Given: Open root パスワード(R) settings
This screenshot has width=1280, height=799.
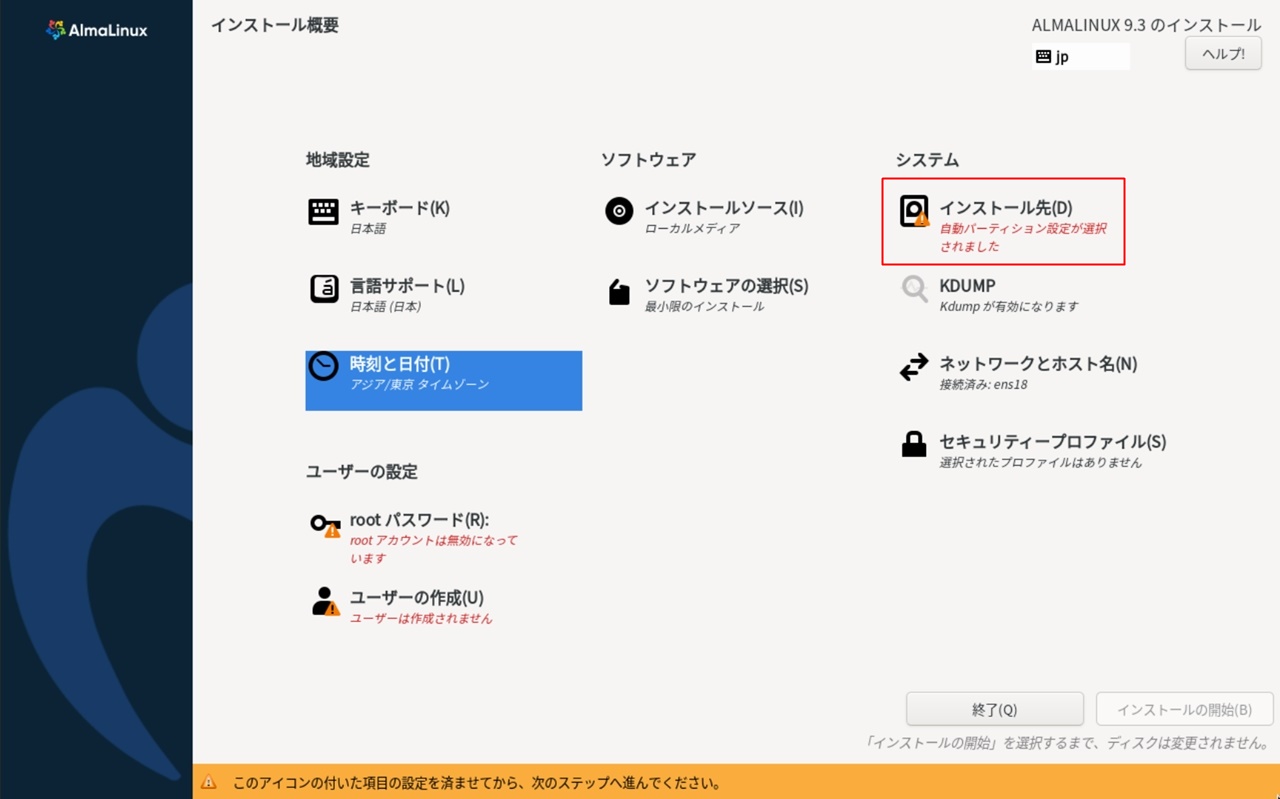Looking at the screenshot, I should coord(418,520).
